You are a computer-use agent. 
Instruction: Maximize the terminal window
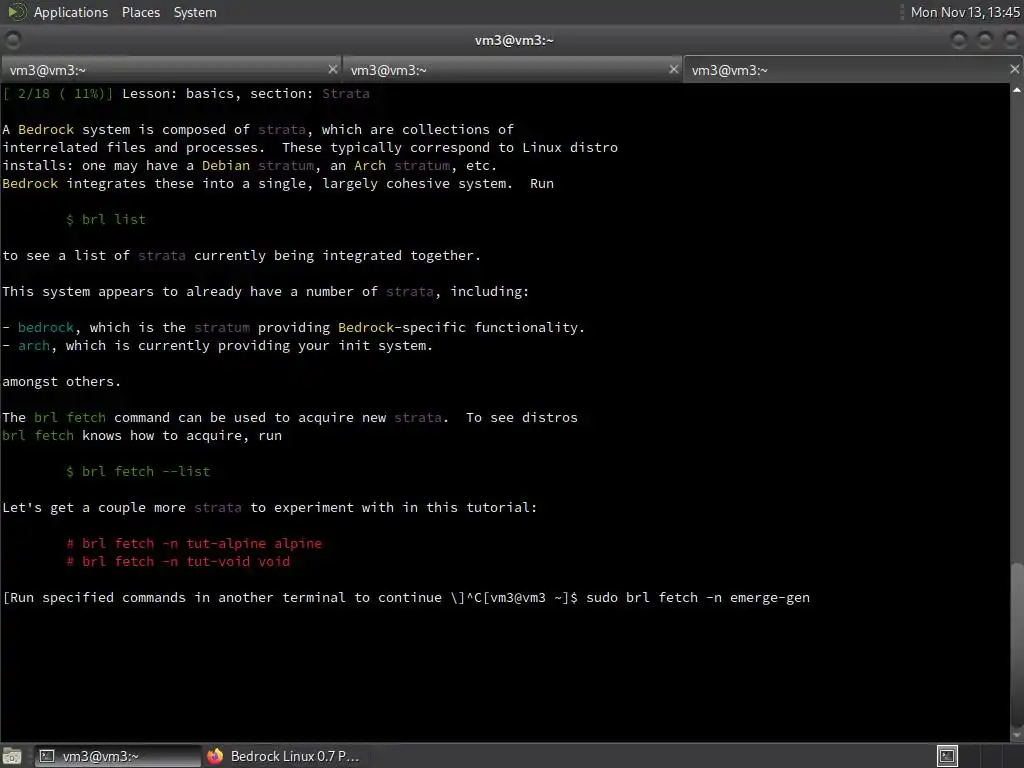(985, 40)
